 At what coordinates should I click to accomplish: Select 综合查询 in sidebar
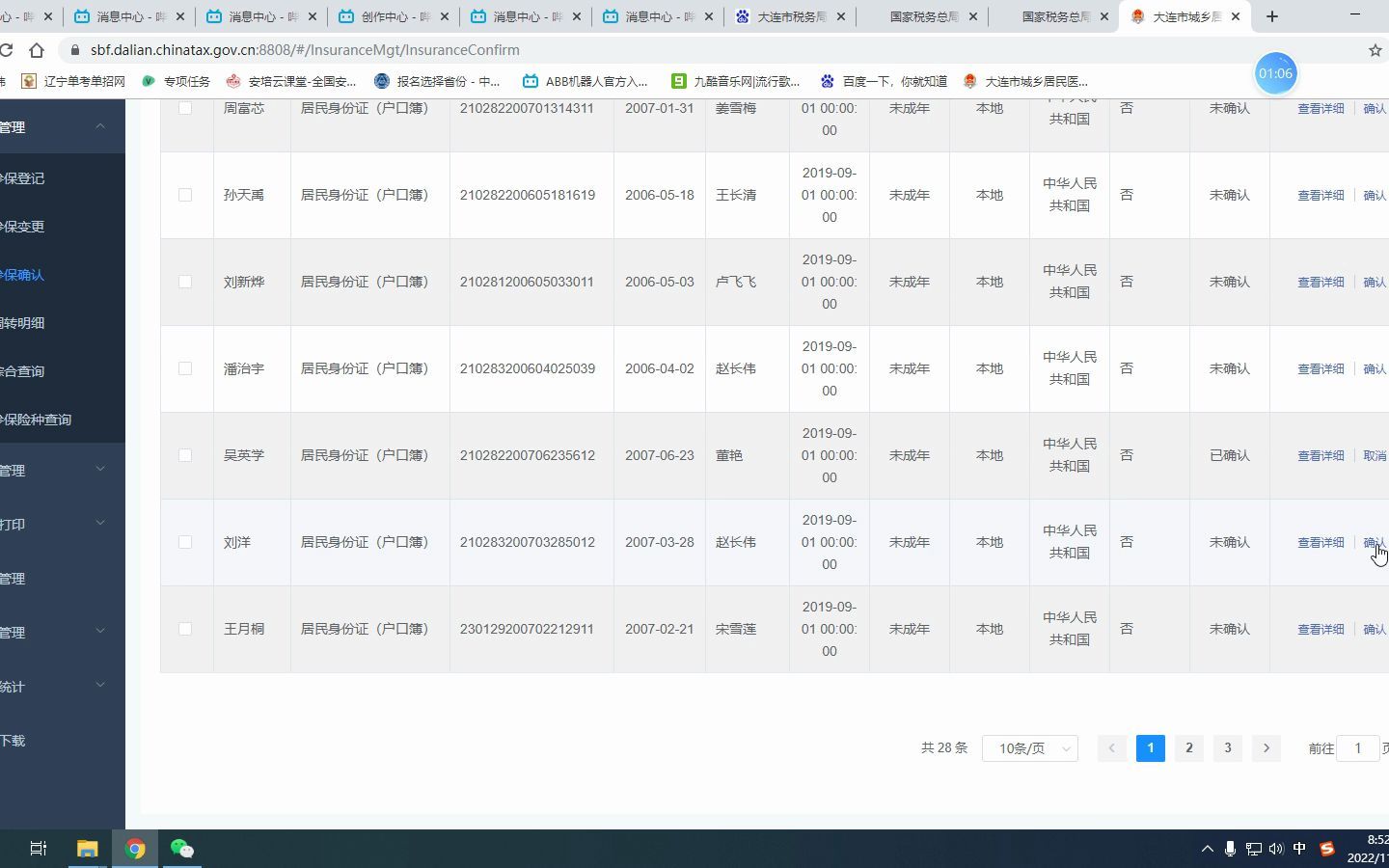63,371
